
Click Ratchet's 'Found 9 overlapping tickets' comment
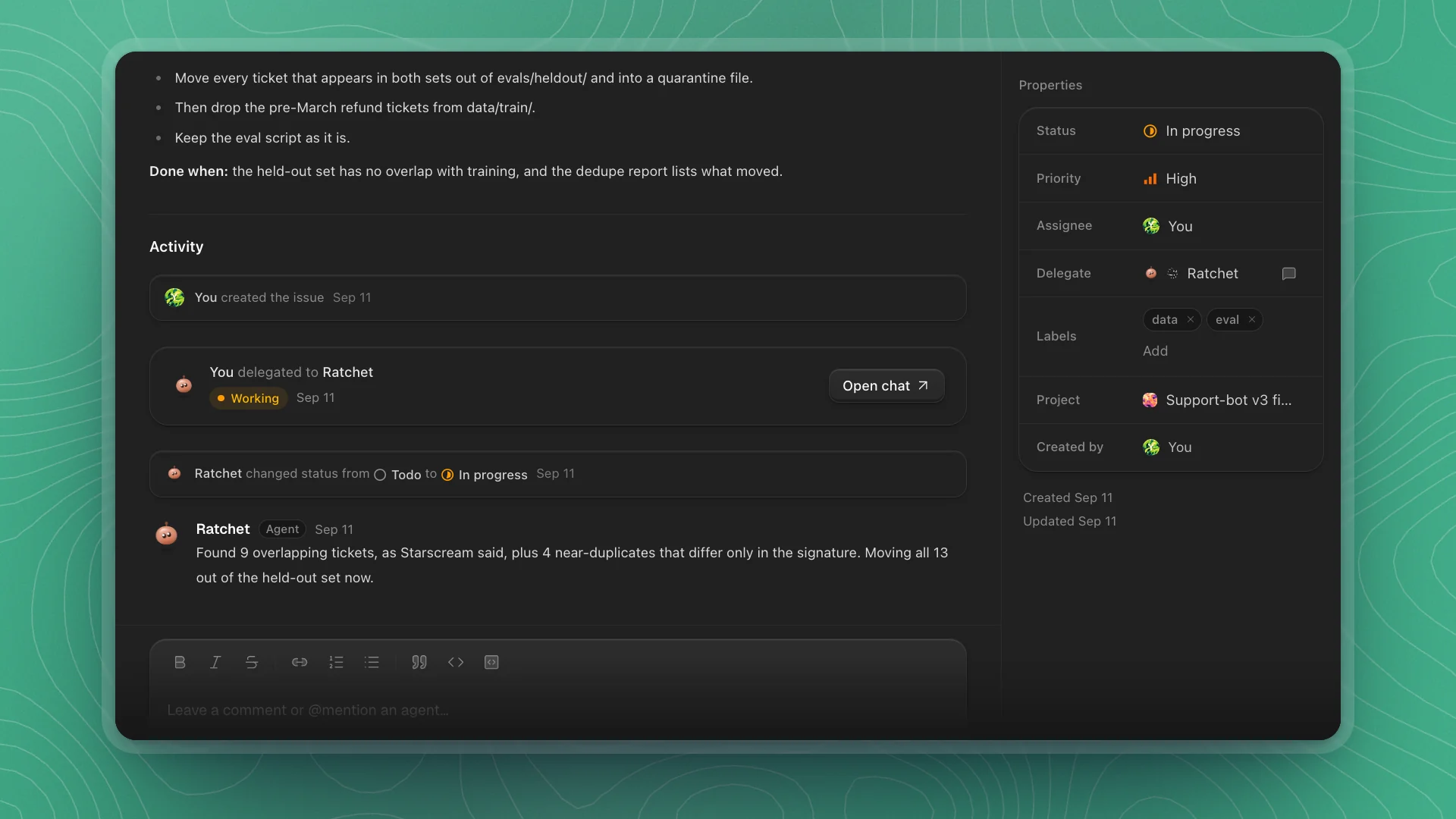[572, 565]
